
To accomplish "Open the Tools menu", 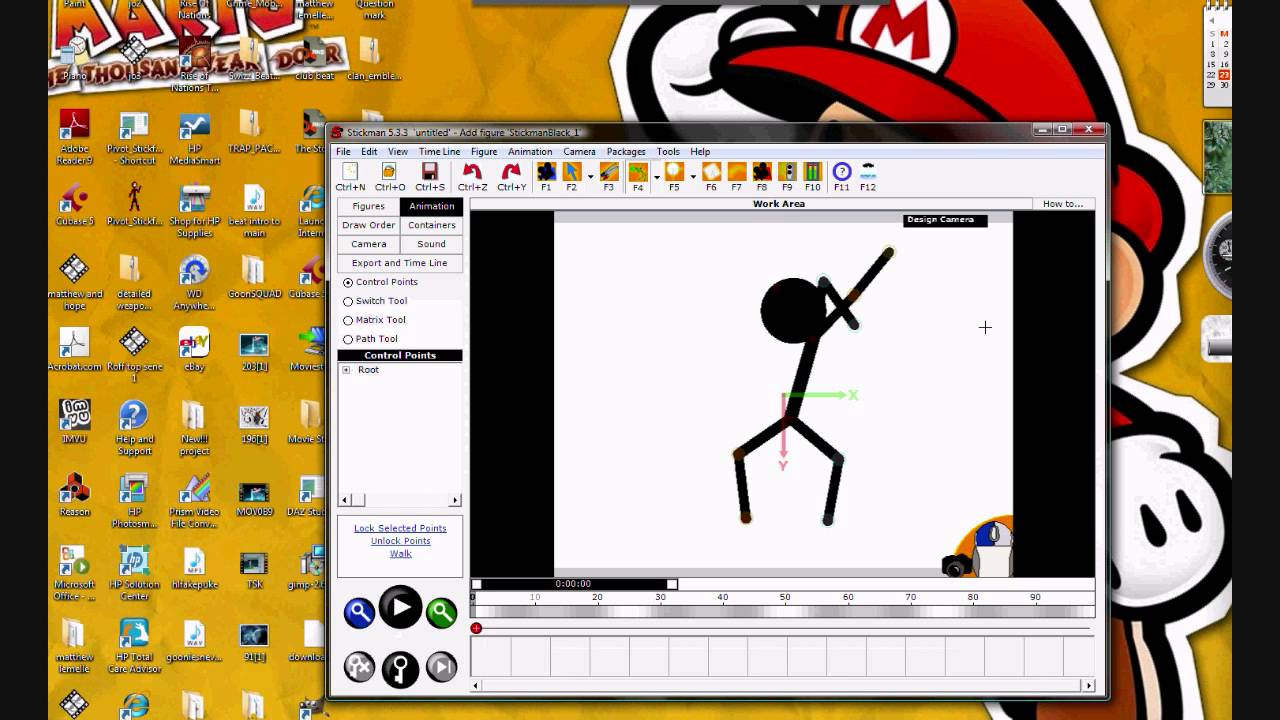I will [668, 152].
